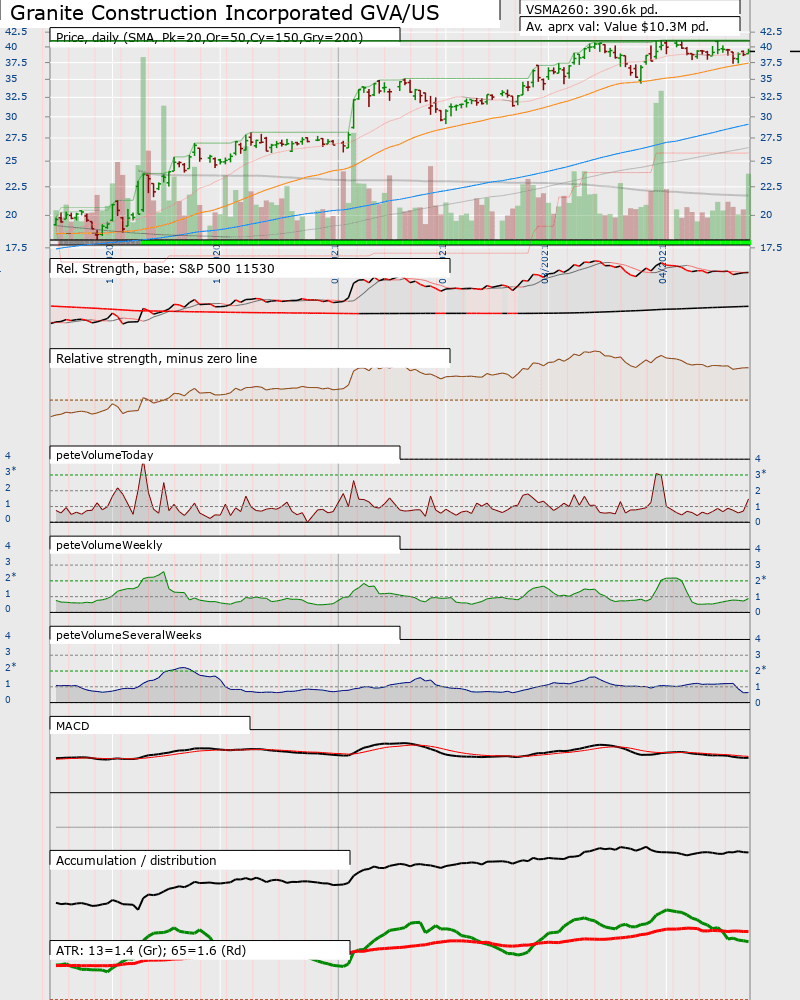Click the bright green bar along the price panel bottom
This screenshot has height=1000, width=800.
point(445,242)
